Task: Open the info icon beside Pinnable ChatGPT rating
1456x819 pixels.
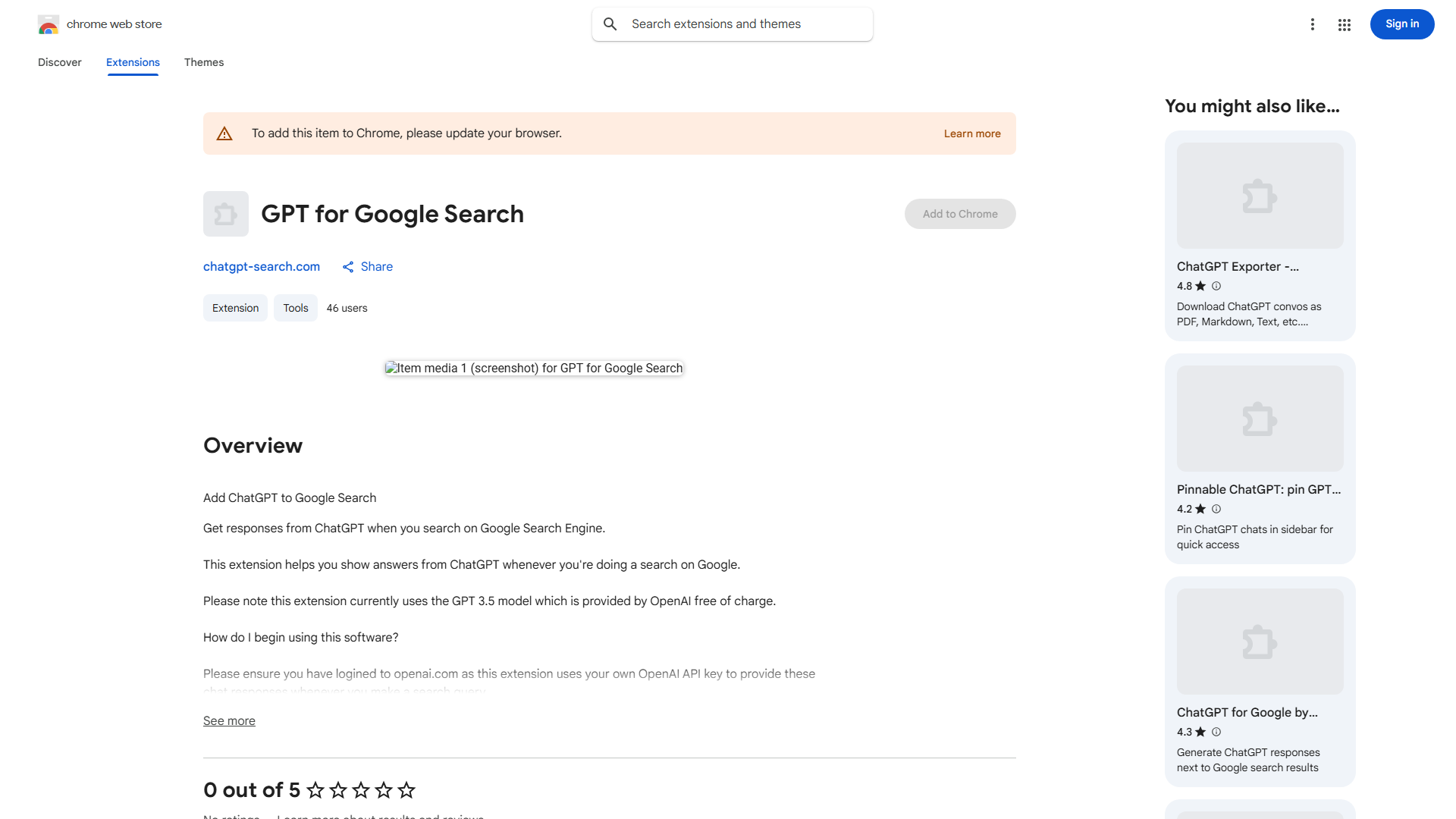Action: point(1216,509)
